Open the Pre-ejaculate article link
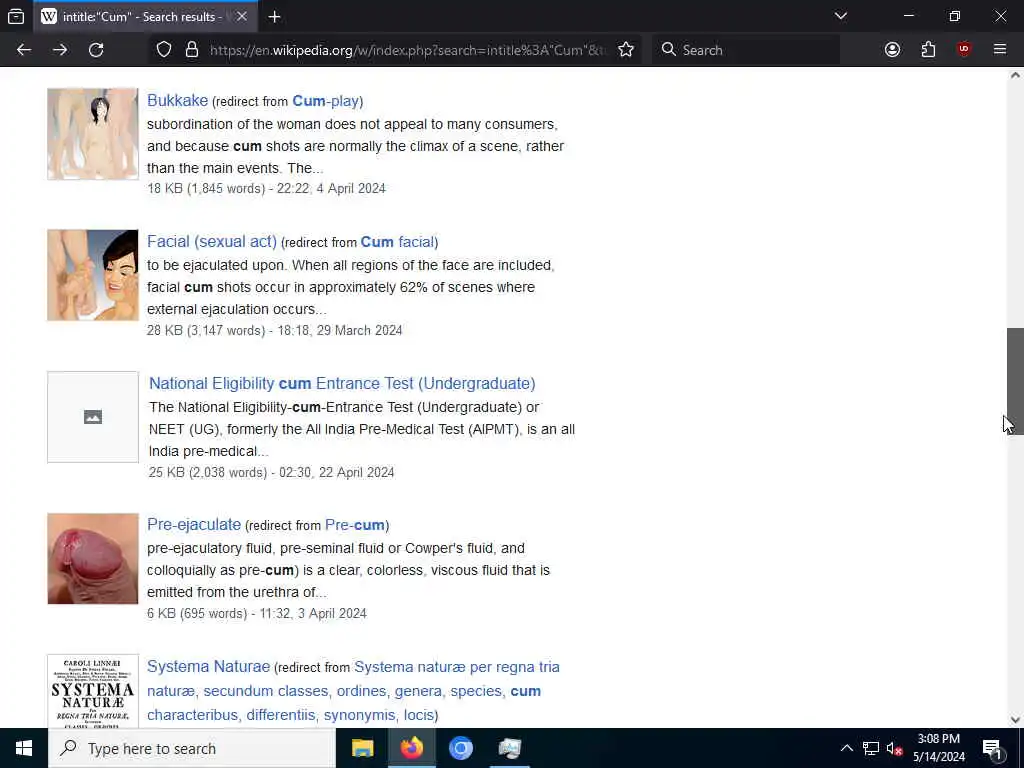 coord(194,524)
